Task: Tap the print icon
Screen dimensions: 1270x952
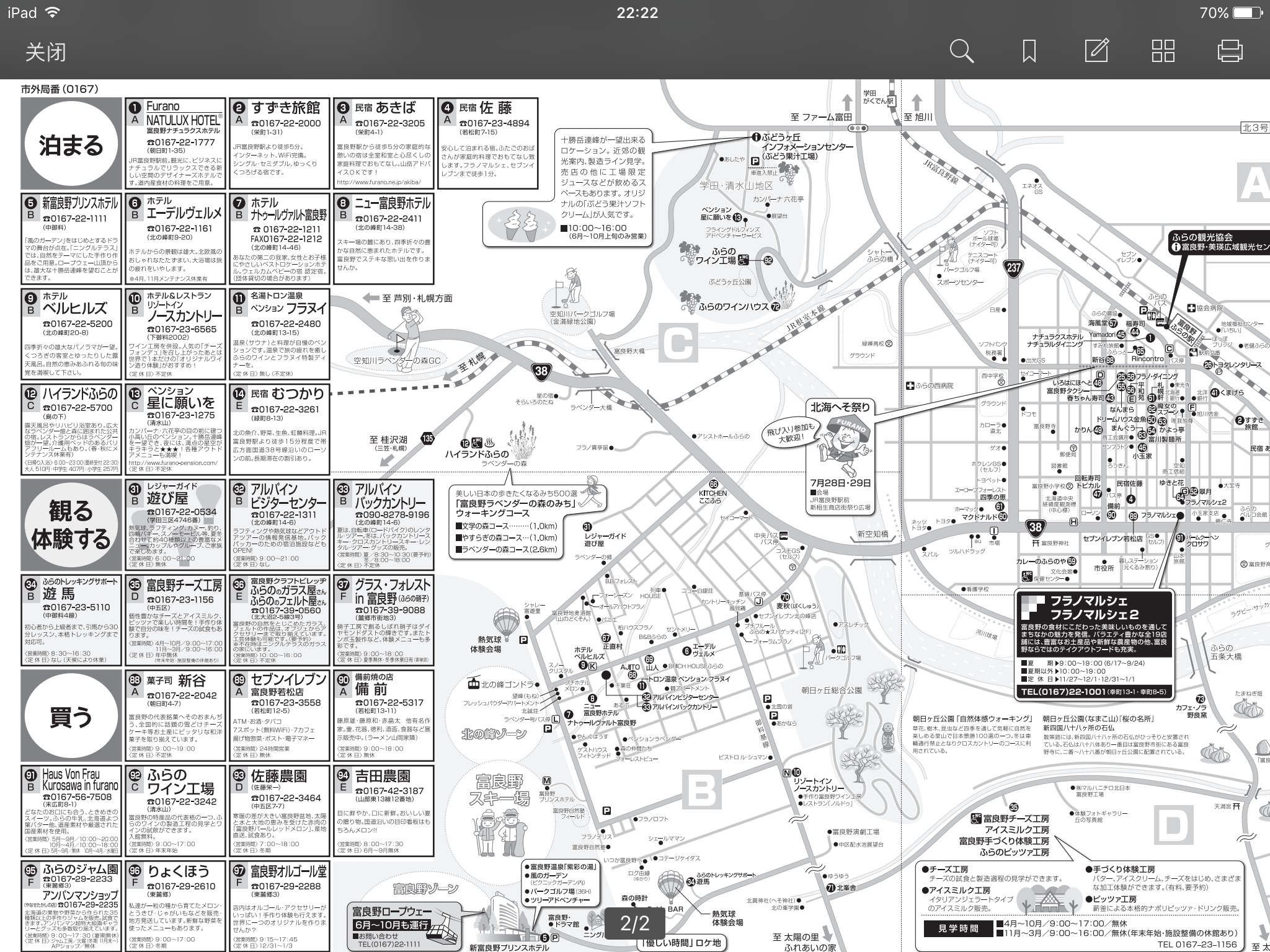Action: coord(1230,51)
